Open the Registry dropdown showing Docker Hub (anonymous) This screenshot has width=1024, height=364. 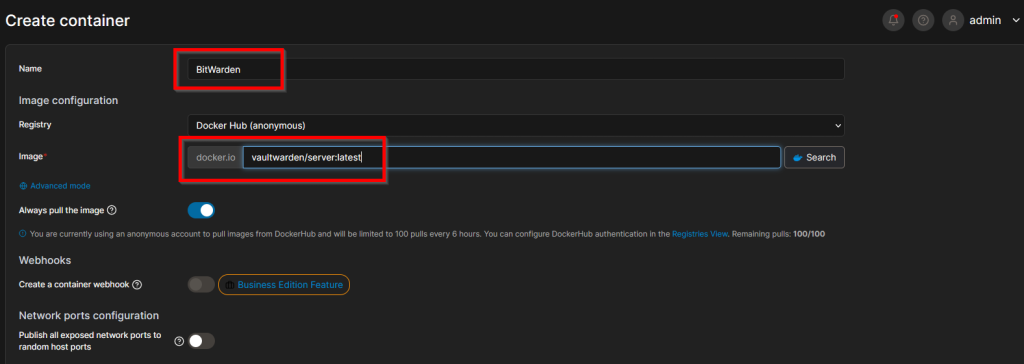click(516, 125)
